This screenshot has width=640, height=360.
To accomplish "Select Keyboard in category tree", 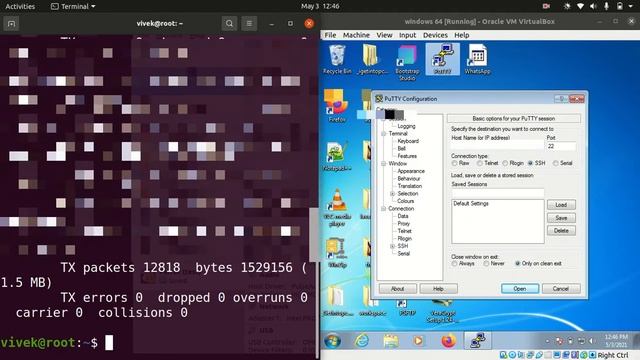I will click(408, 141).
